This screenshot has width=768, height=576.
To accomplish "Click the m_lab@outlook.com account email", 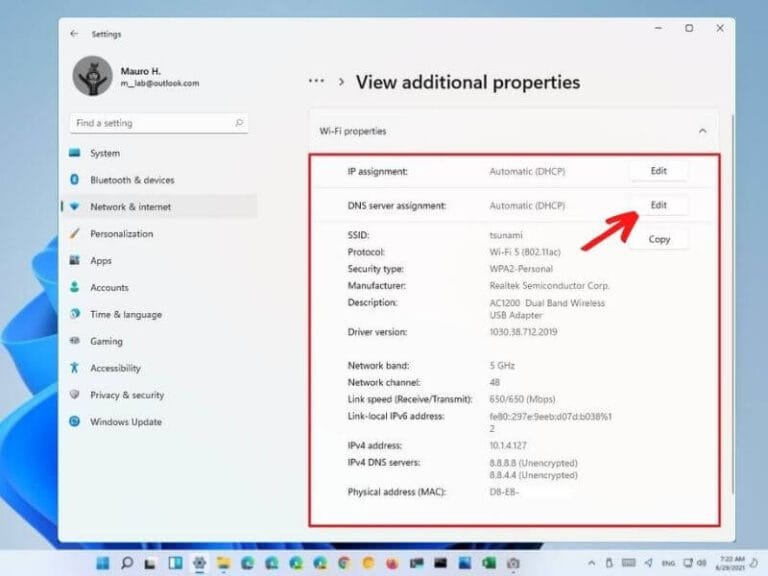I will click(160, 84).
